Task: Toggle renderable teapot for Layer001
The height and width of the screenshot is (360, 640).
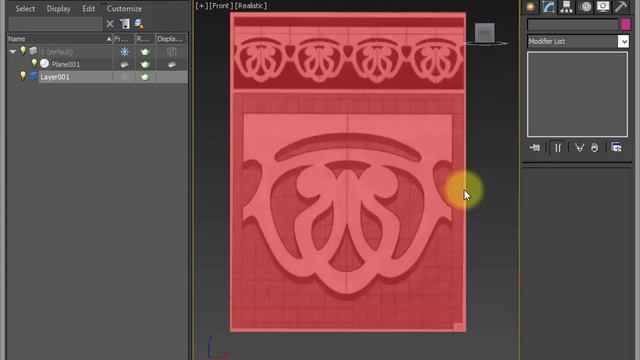Action: [145, 77]
